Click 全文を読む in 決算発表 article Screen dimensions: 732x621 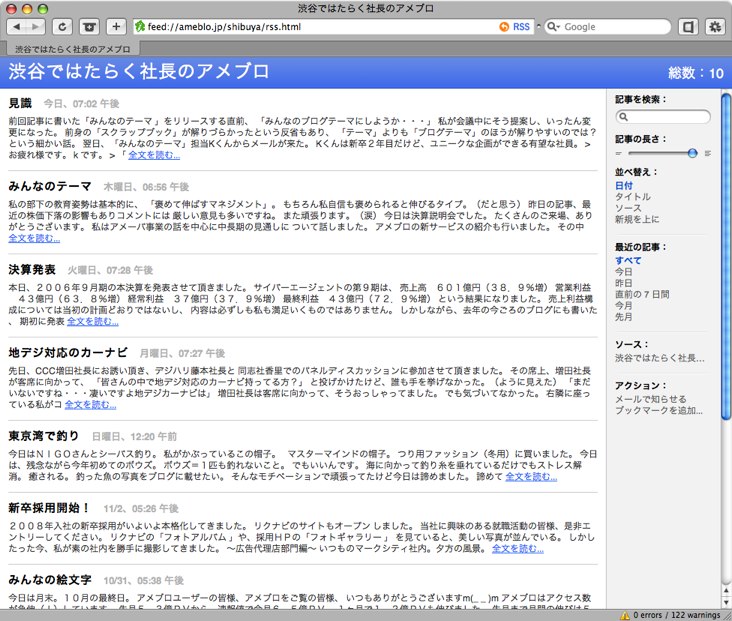coord(92,321)
